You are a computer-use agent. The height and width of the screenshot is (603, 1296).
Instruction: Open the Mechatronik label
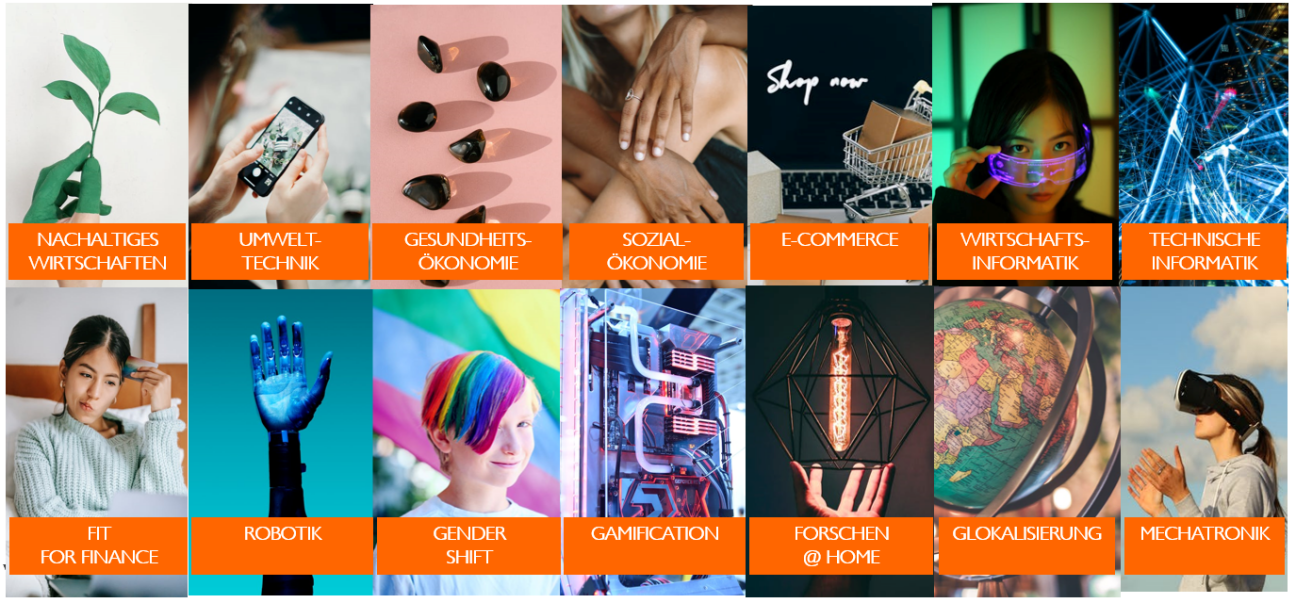tap(1204, 545)
